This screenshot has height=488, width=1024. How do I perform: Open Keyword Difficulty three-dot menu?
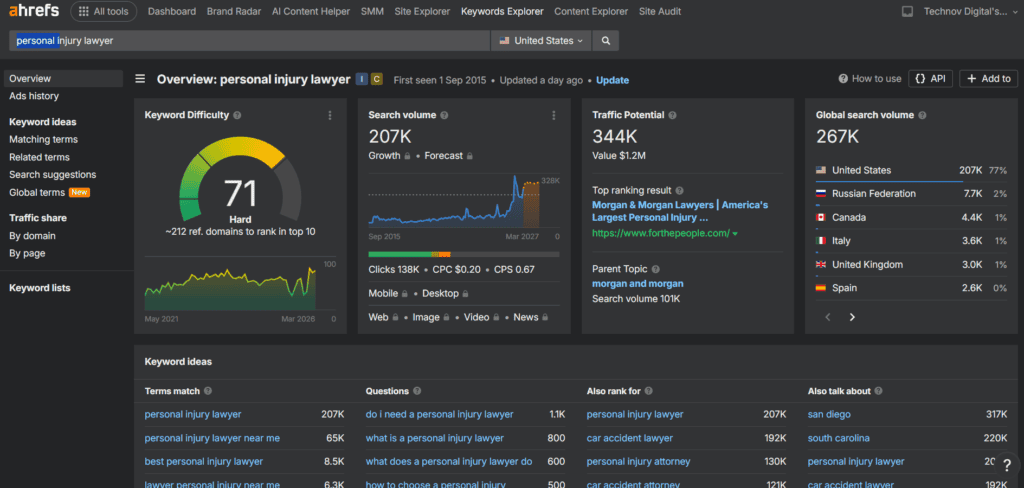coord(330,115)
